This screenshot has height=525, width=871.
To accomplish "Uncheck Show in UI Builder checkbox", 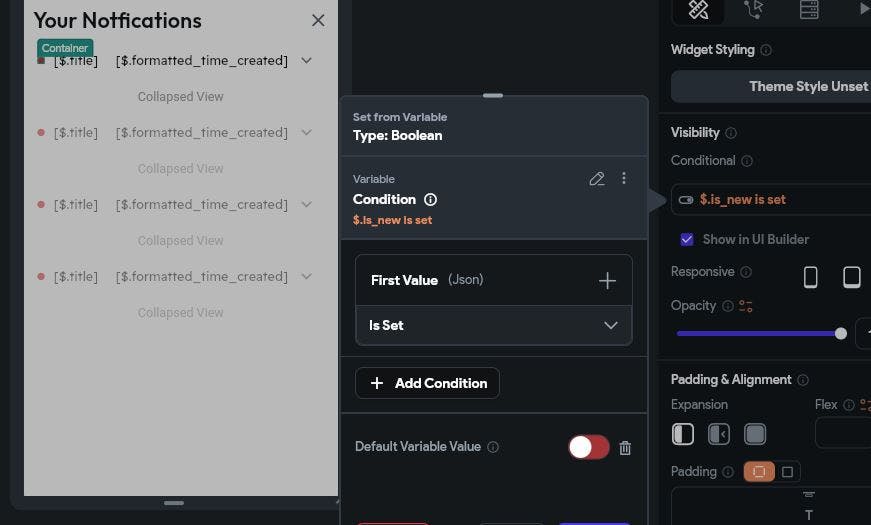I will point(687,239).
